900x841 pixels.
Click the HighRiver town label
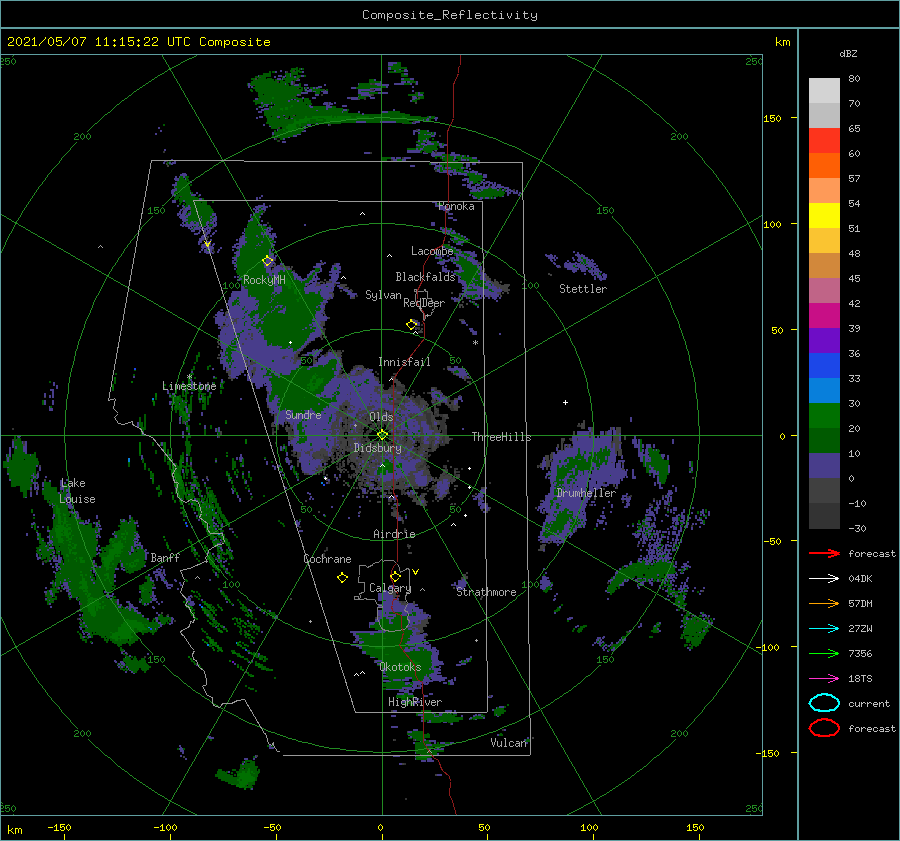coord(414,702)
